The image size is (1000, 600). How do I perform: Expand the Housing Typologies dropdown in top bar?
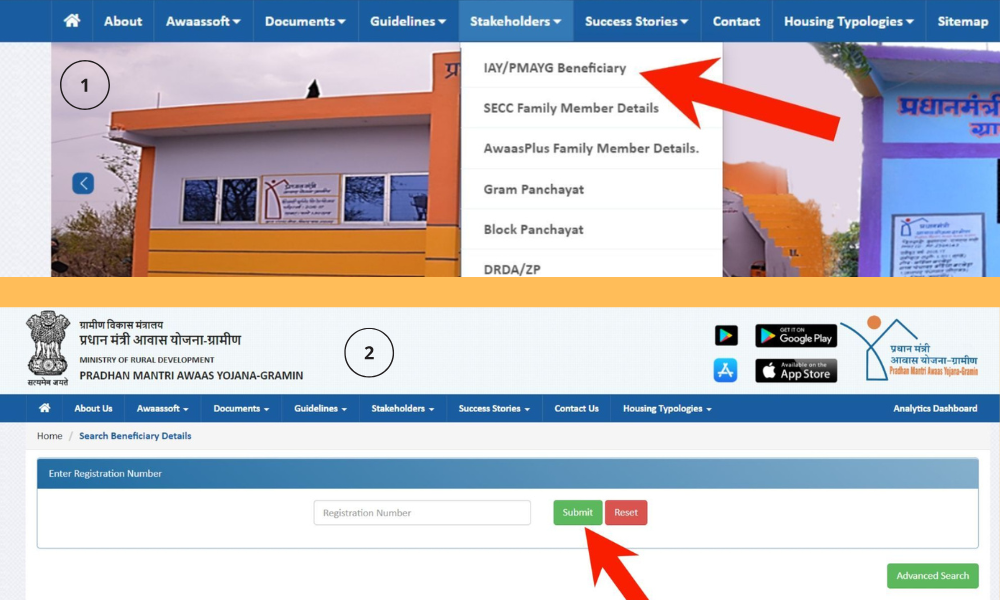click(x=849, y=21)
